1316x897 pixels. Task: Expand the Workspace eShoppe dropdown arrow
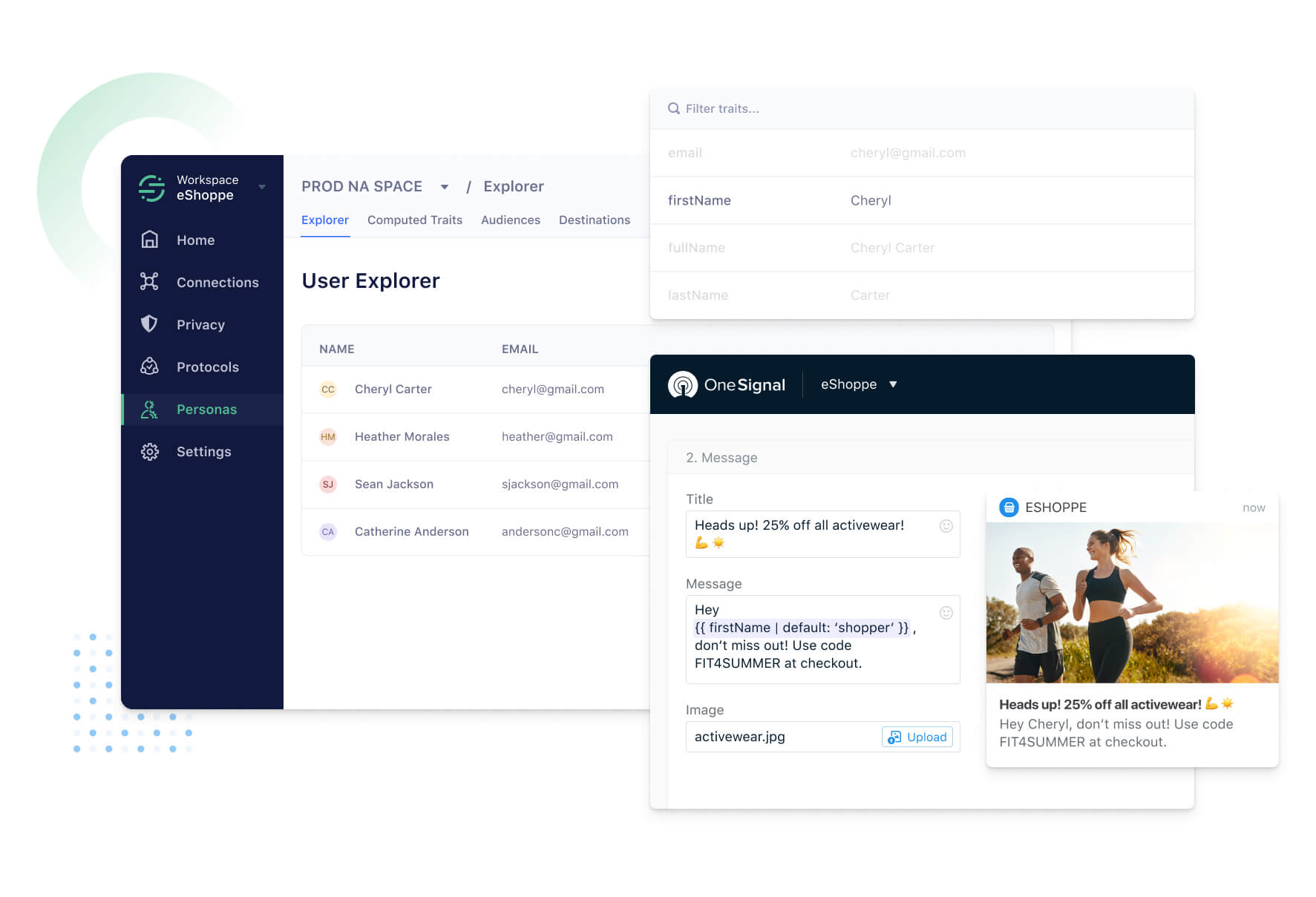pos(262,187)
